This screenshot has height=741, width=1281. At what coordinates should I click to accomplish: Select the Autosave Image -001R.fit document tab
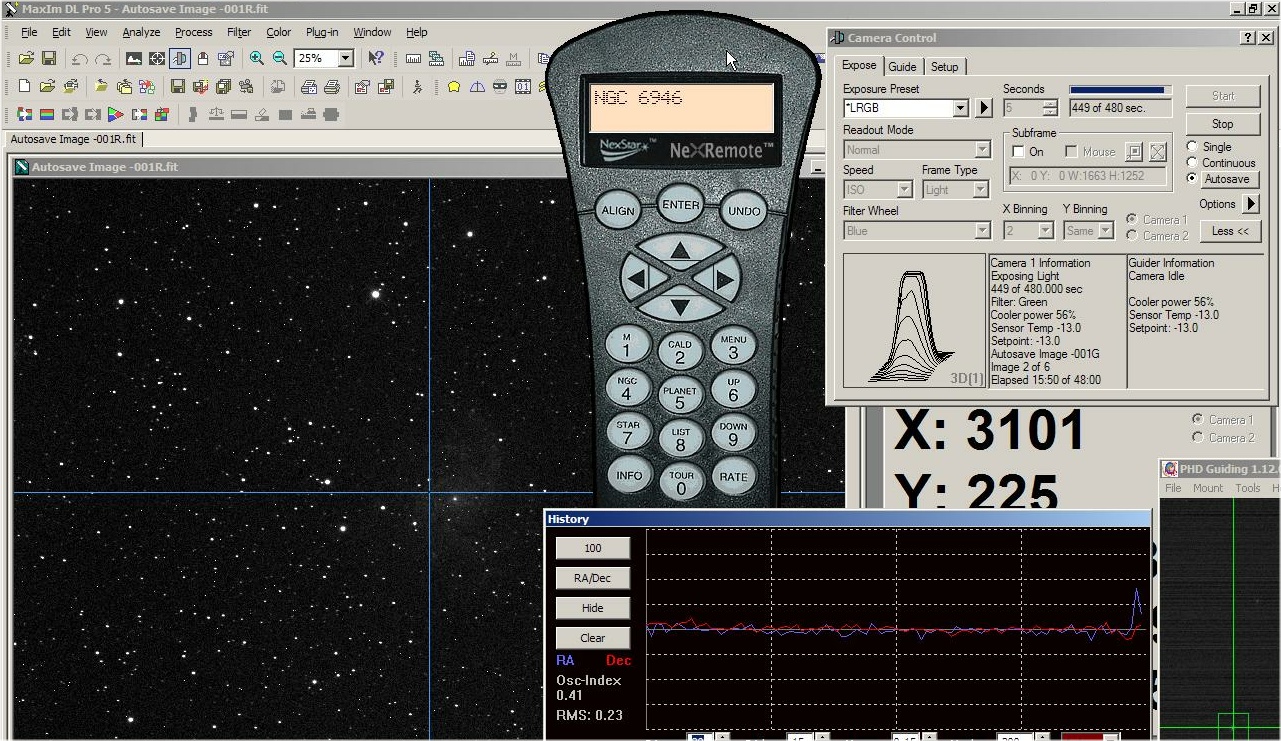tap(75, 140)
